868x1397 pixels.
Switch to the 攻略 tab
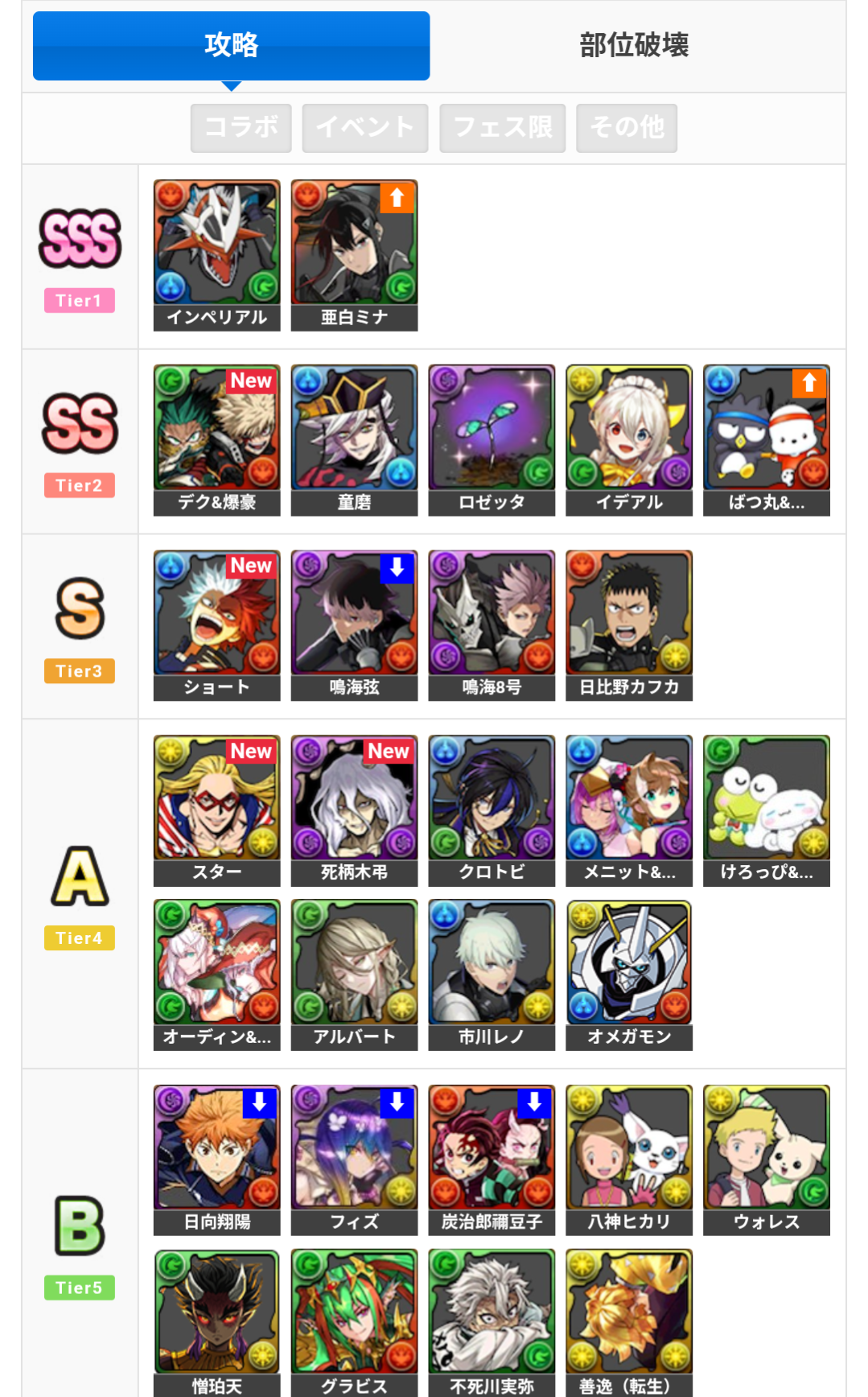(232, 46)
